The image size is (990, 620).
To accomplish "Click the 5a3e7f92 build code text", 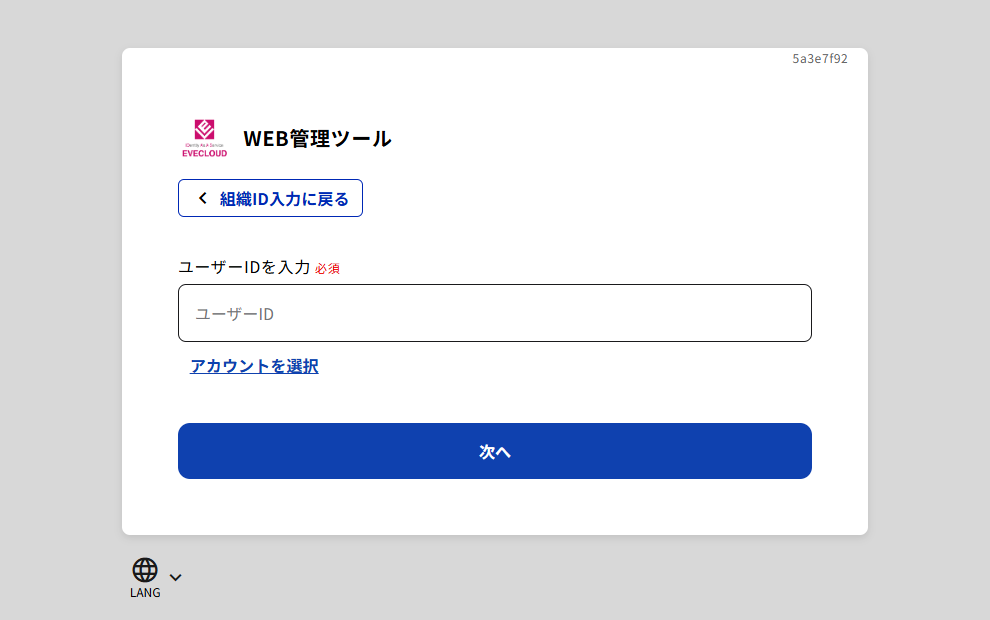I will [820, 59].
